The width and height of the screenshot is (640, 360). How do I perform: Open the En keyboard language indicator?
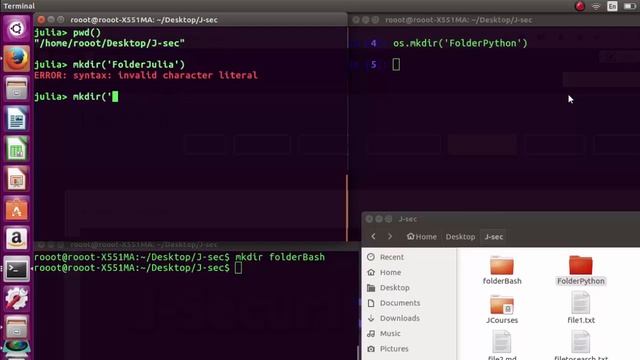pos(612,6)
